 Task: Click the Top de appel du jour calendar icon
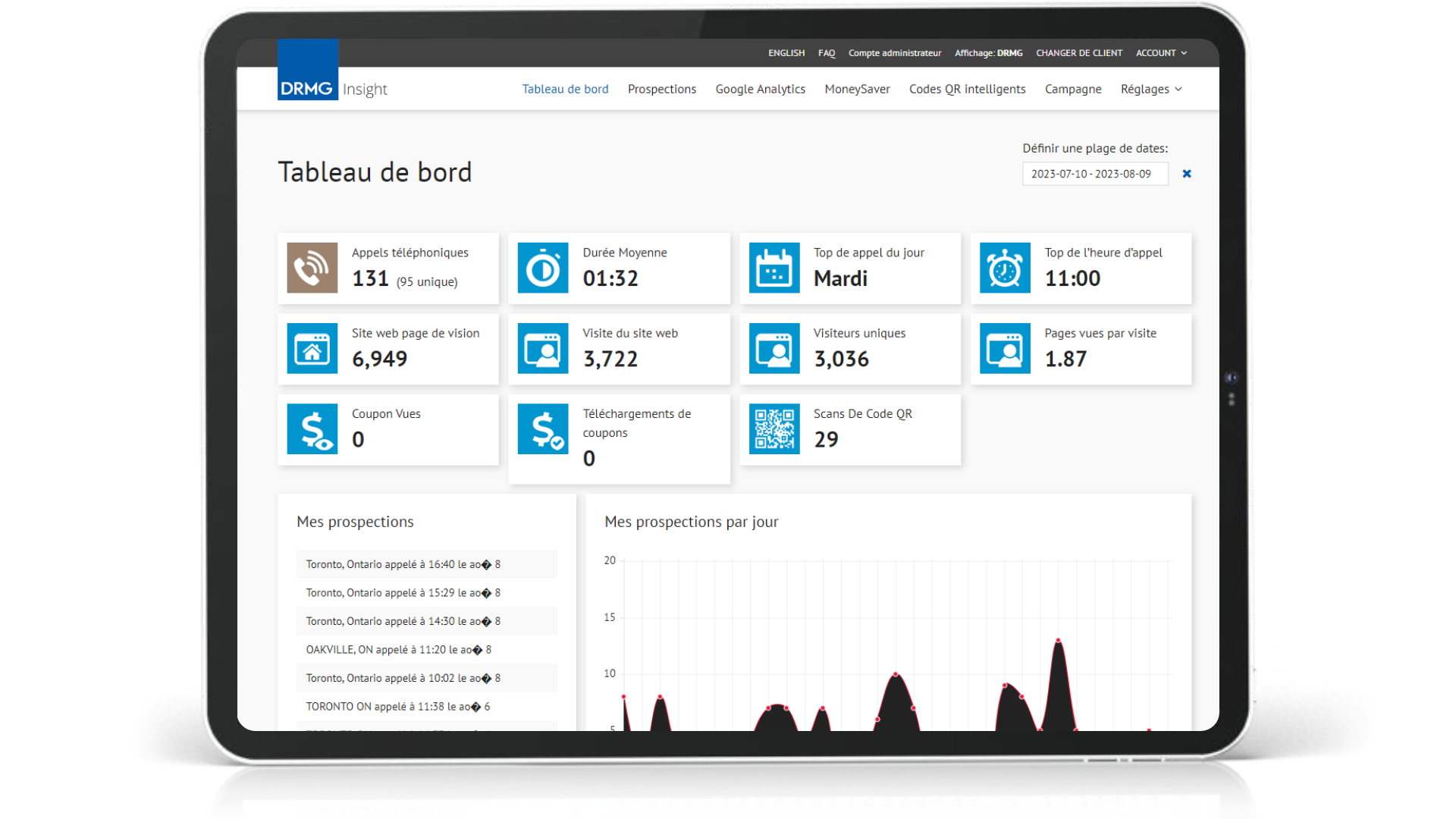tap(774, 268)
